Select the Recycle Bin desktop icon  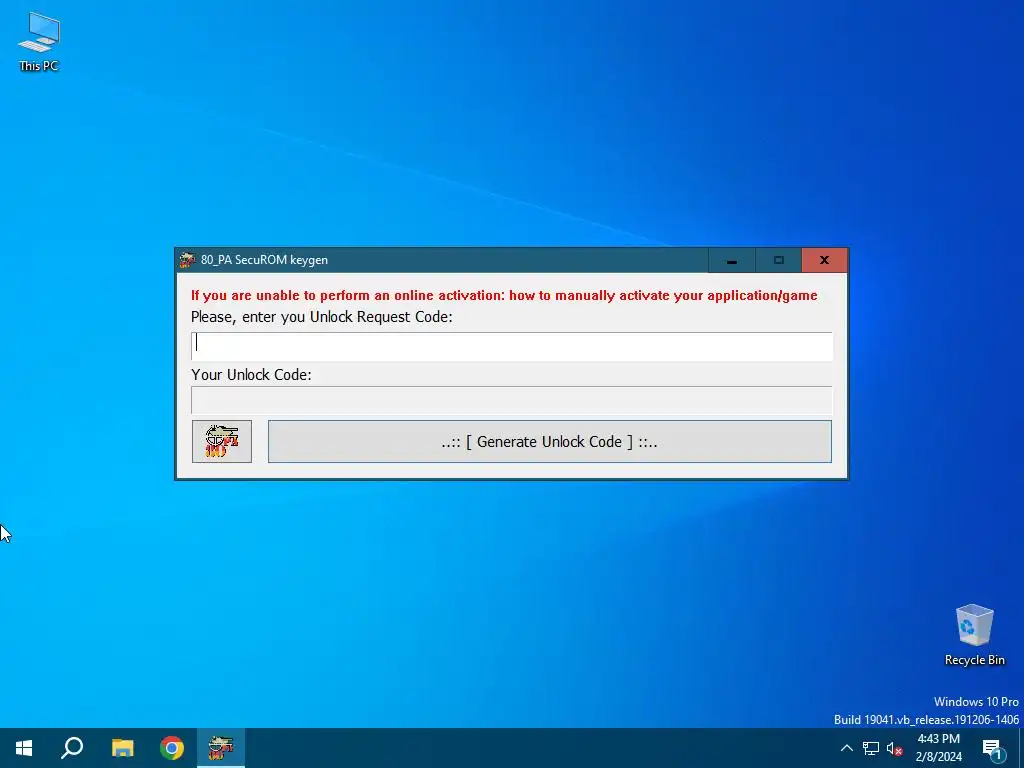point(974,635)
